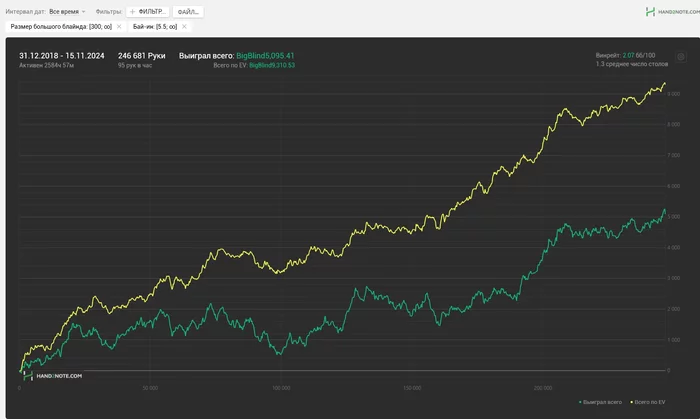The height and width of the screenshot is (419, 700).
Task: Select the Размер большого блайнда filter chip
Action: click(x=61, y=26)
